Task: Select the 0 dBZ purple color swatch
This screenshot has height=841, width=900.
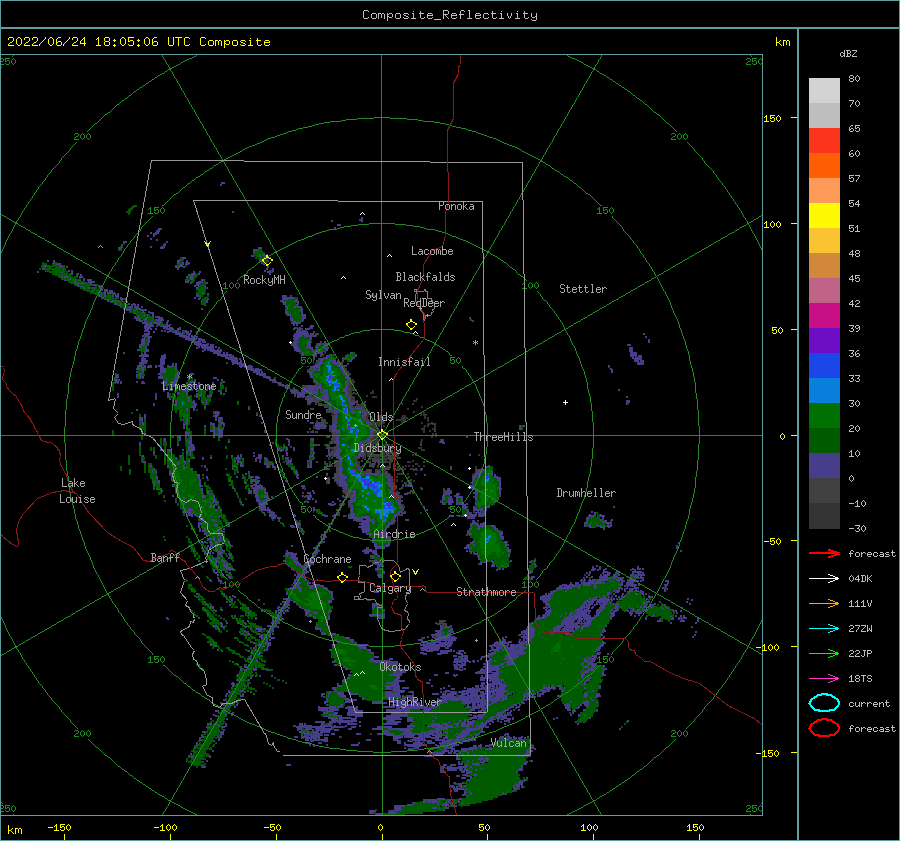Action: [824, 466]
